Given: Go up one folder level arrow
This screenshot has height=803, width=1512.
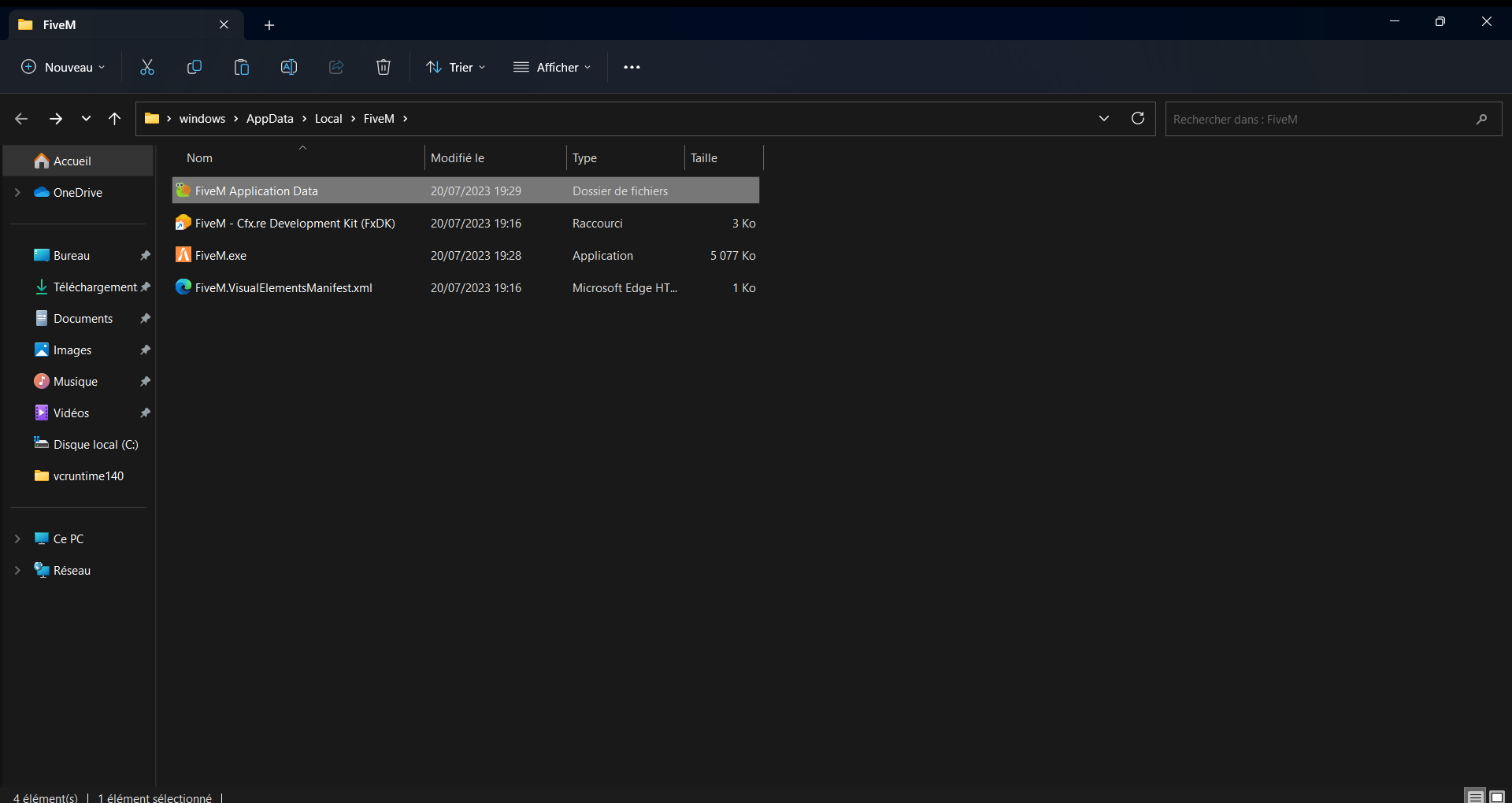Looking at the screenshot, I should point(115,119).
